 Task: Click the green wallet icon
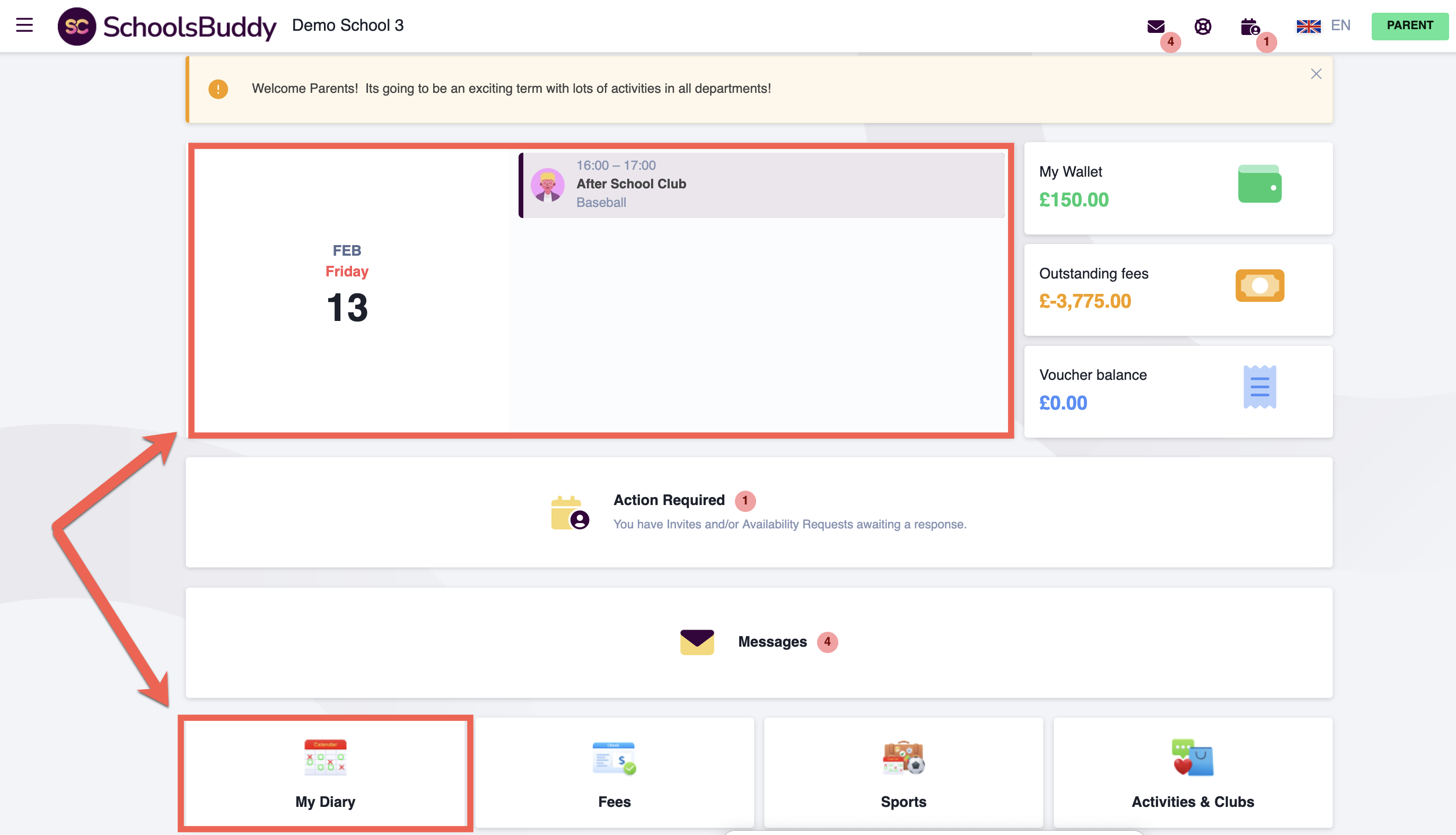1259,184
